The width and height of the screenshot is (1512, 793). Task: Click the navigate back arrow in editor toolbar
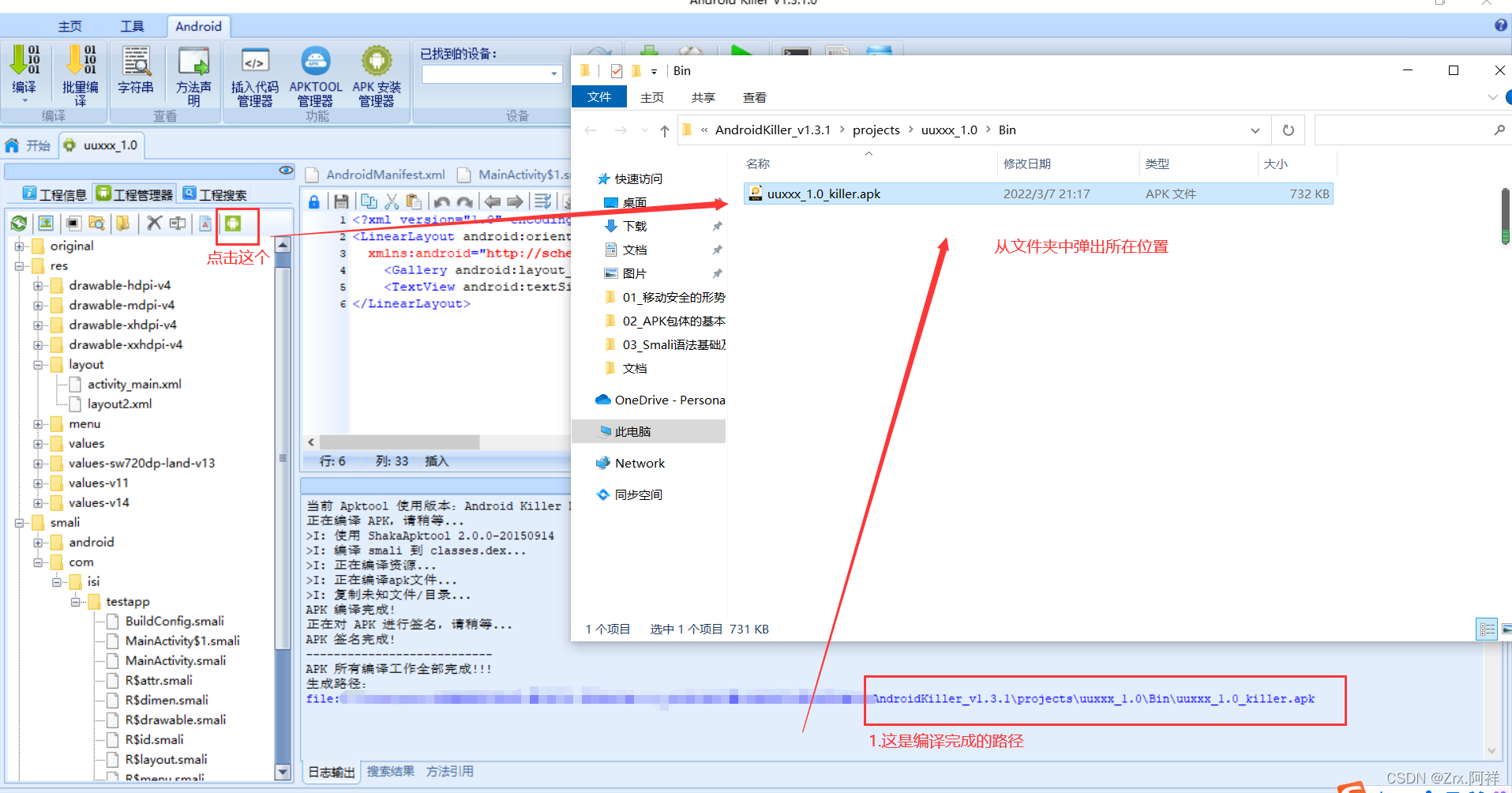click(493, 201)
